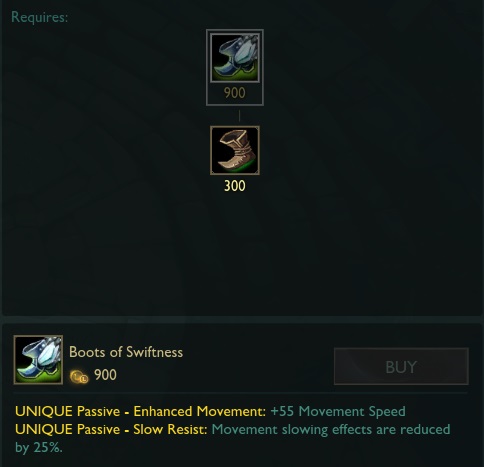Click the Movement slowing effects are reduced text
This screenshot has height=467, width=484.
[331, 429]
